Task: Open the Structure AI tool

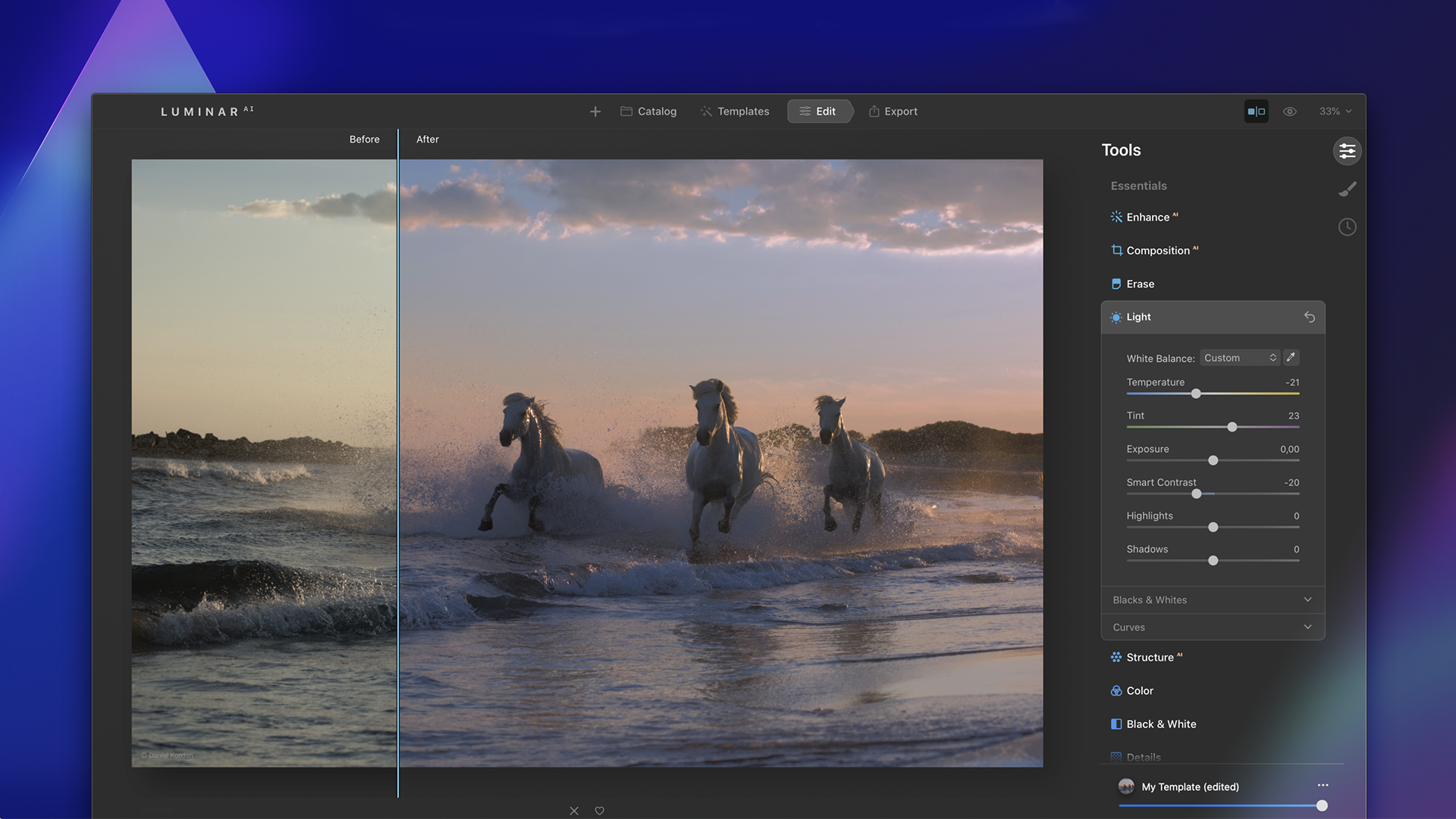Action: pyautogui.click(x=1150, y=657)
